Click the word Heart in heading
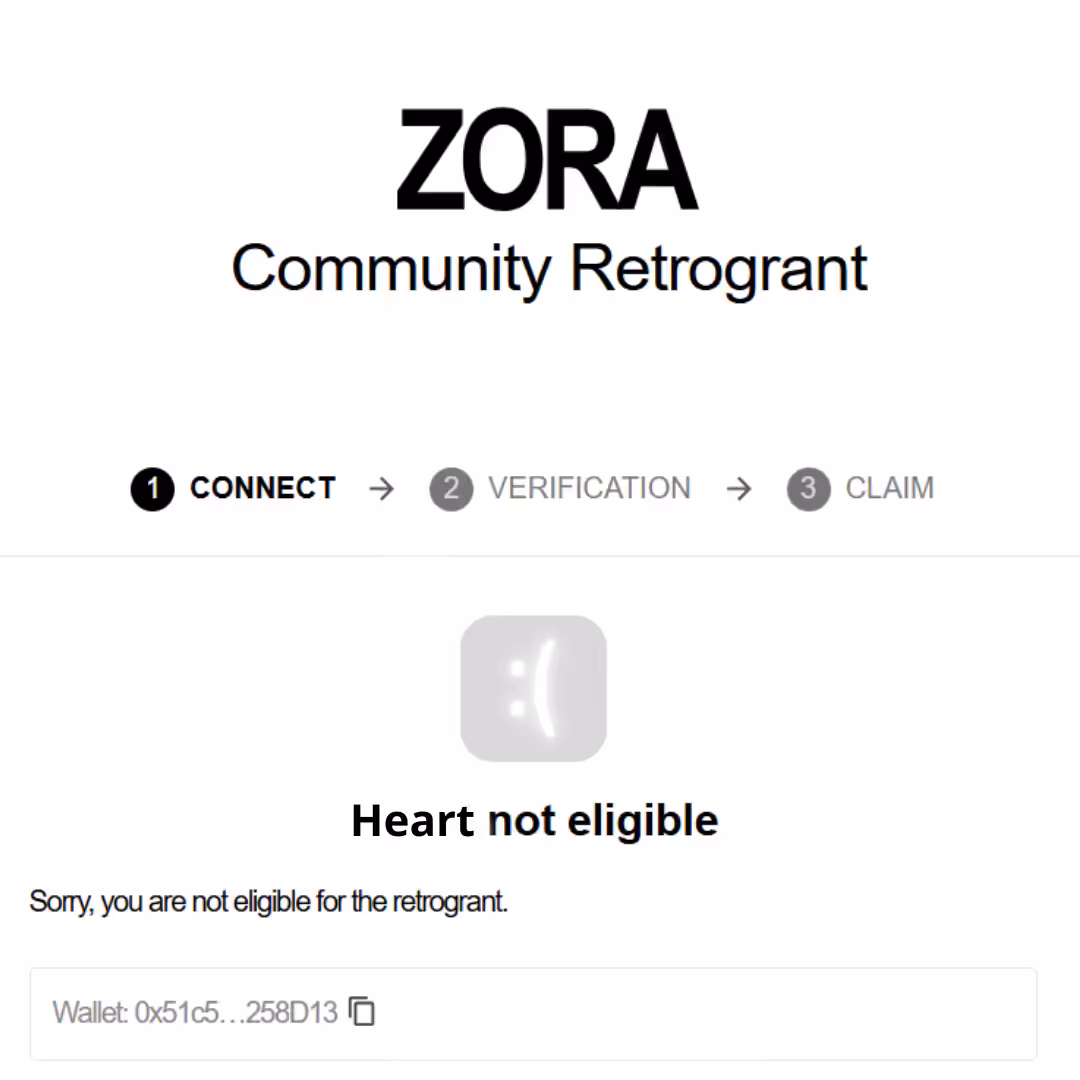 point(413,820)
